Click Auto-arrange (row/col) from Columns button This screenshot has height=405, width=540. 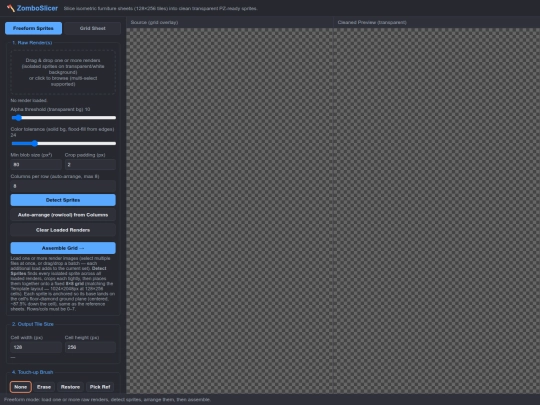click(63, 215)
